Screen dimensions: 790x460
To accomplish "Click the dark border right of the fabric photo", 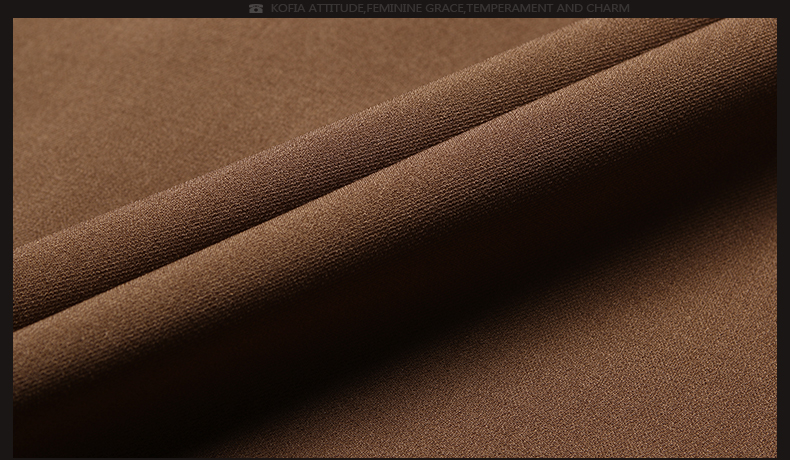I will (x=783, y=238).
